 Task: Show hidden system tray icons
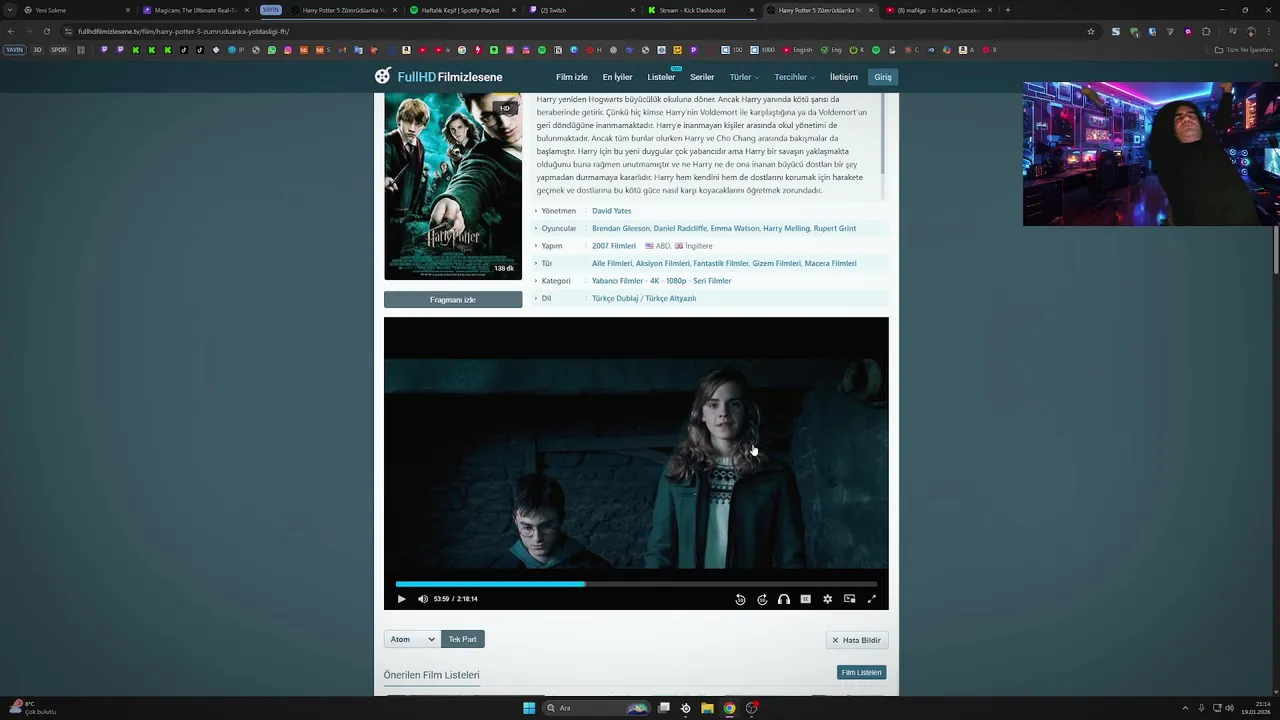pyautogui.click(x=1185, y=708)
